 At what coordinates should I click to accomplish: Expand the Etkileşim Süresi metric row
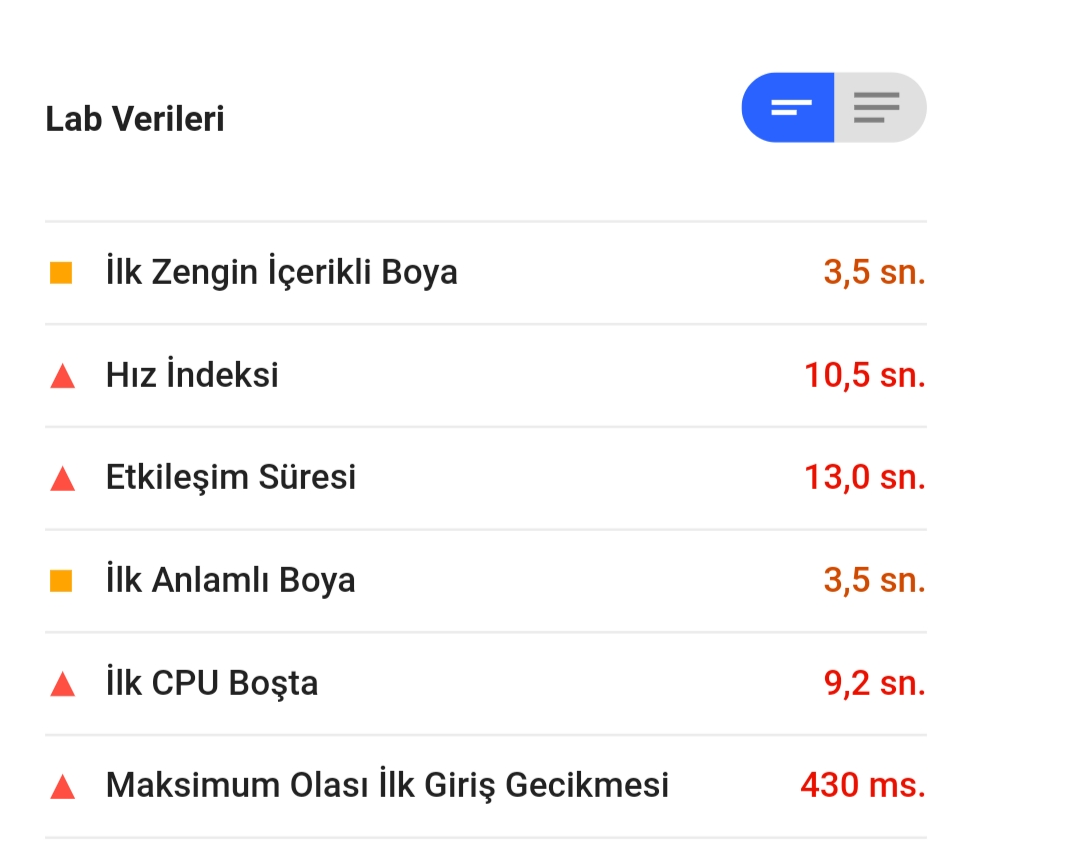pyautogui.click(x=486, y=478)
